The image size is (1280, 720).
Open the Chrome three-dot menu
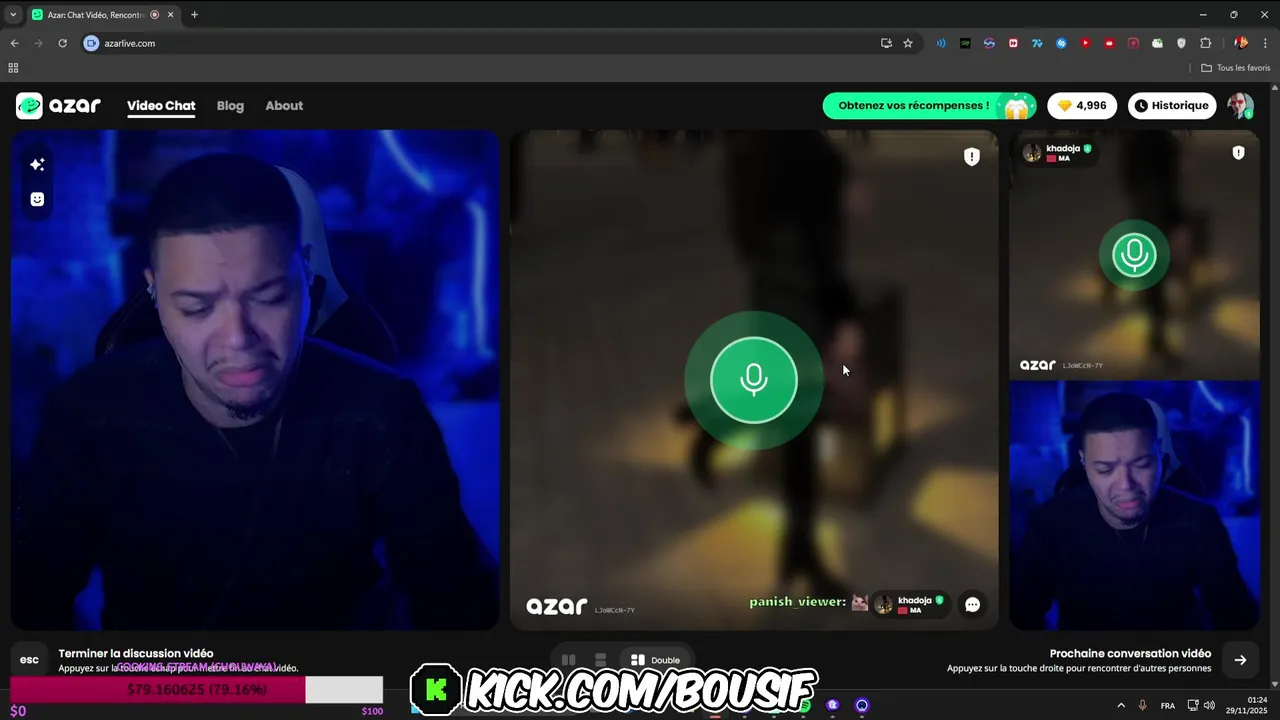[x=1266, y=43]
